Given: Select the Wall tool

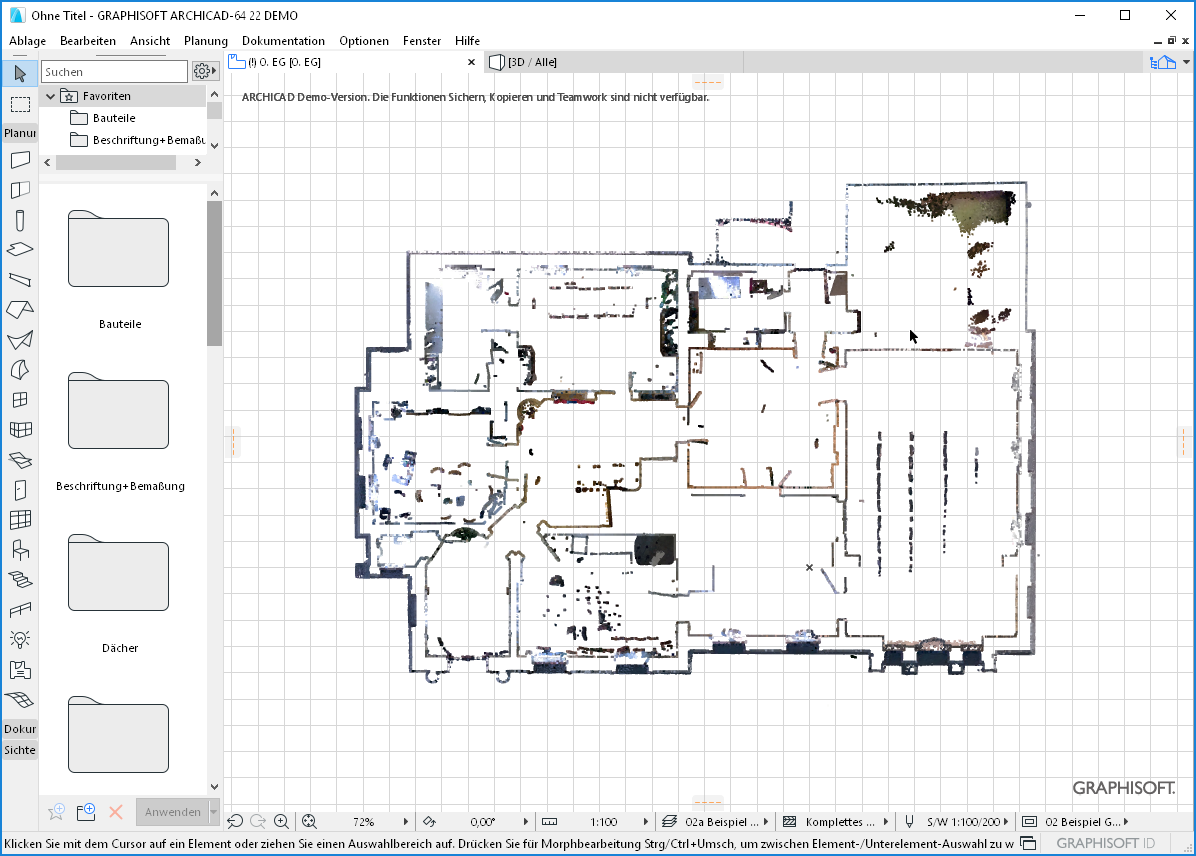Looking at the screenshot, I should click(20, 159).
